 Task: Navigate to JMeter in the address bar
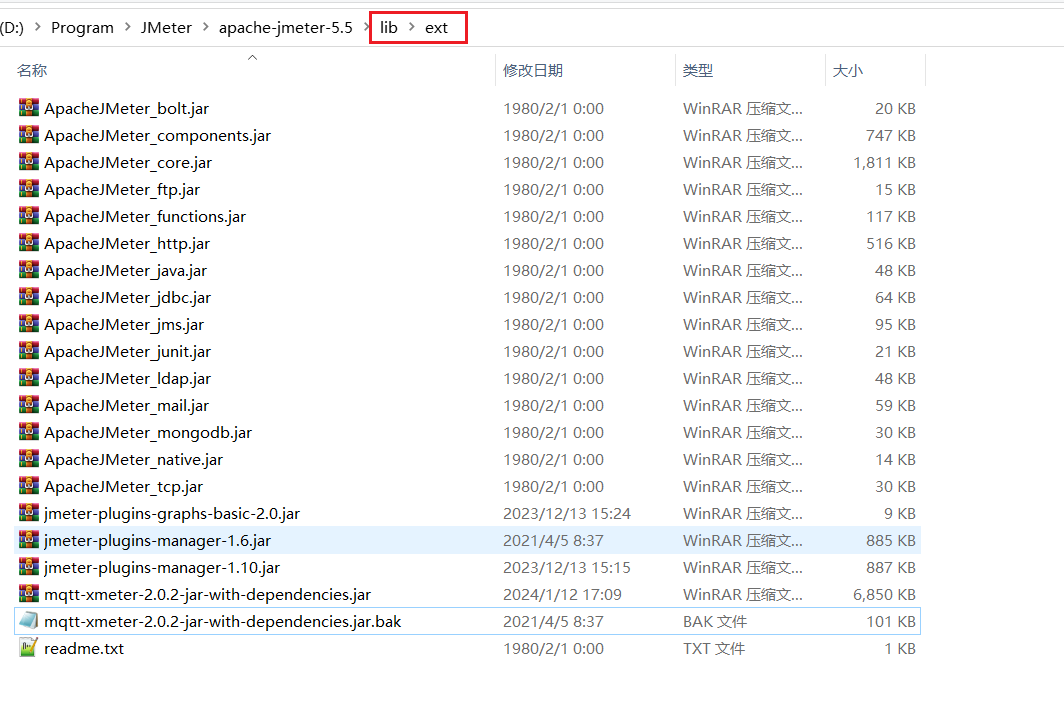[166, 28]
